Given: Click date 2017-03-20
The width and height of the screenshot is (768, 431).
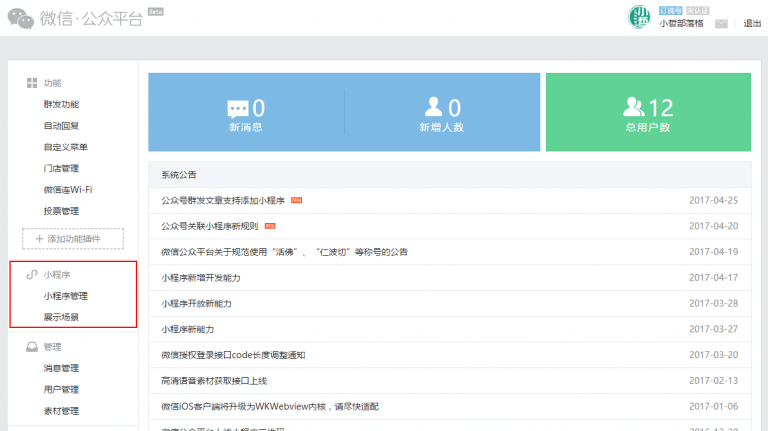Looking at the screenshot, I should coord(713,355).
